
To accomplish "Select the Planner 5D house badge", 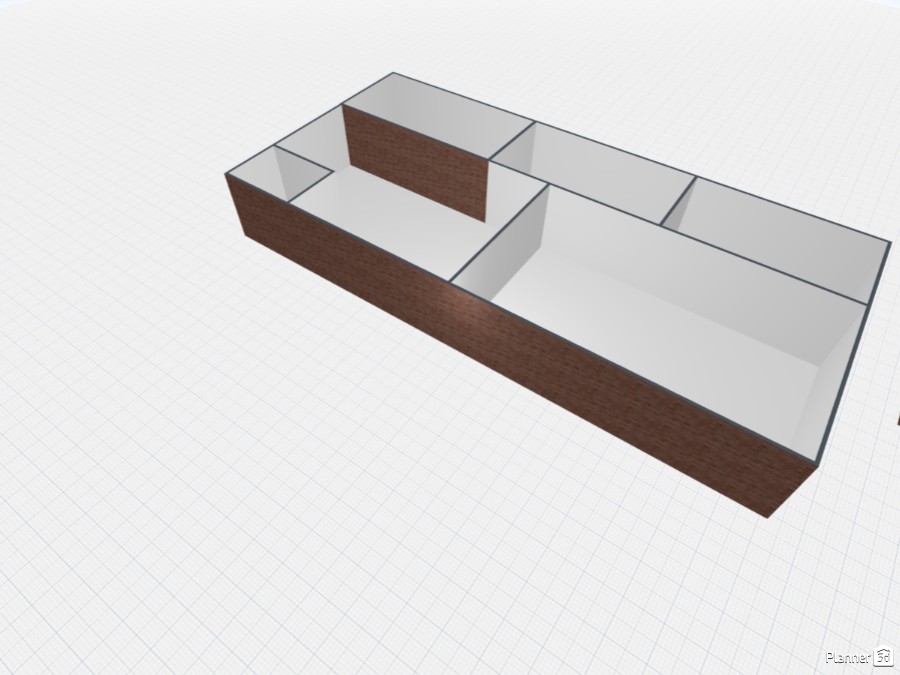I will (883, 657).
